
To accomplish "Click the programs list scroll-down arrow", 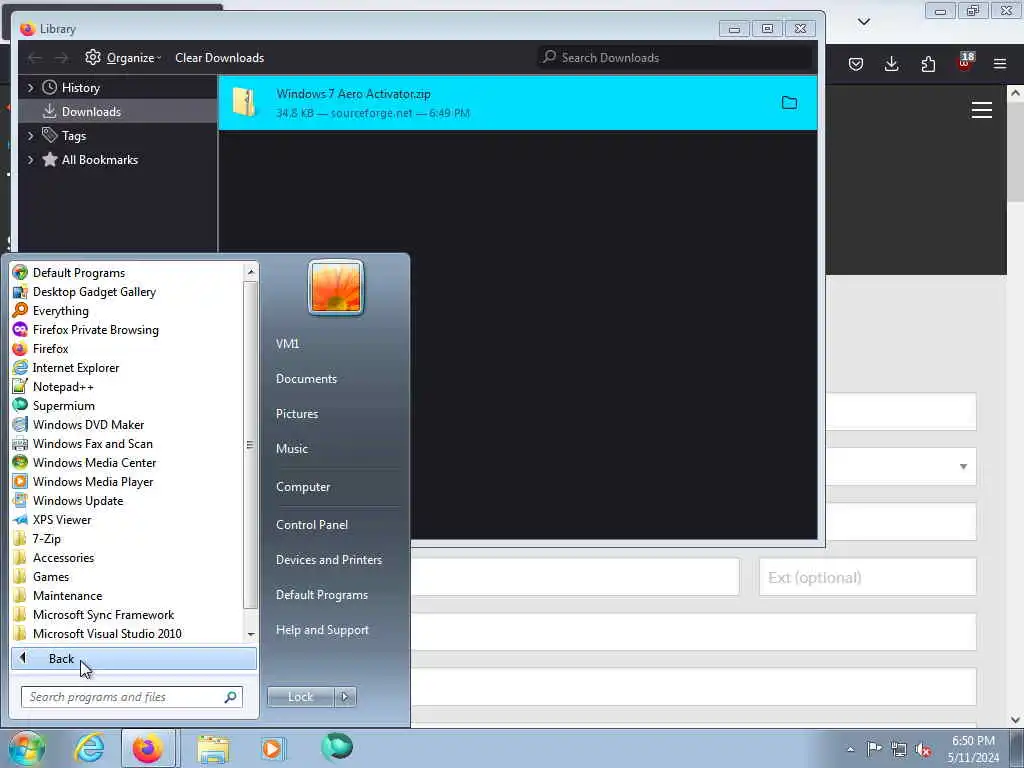I will click(251, 634).
